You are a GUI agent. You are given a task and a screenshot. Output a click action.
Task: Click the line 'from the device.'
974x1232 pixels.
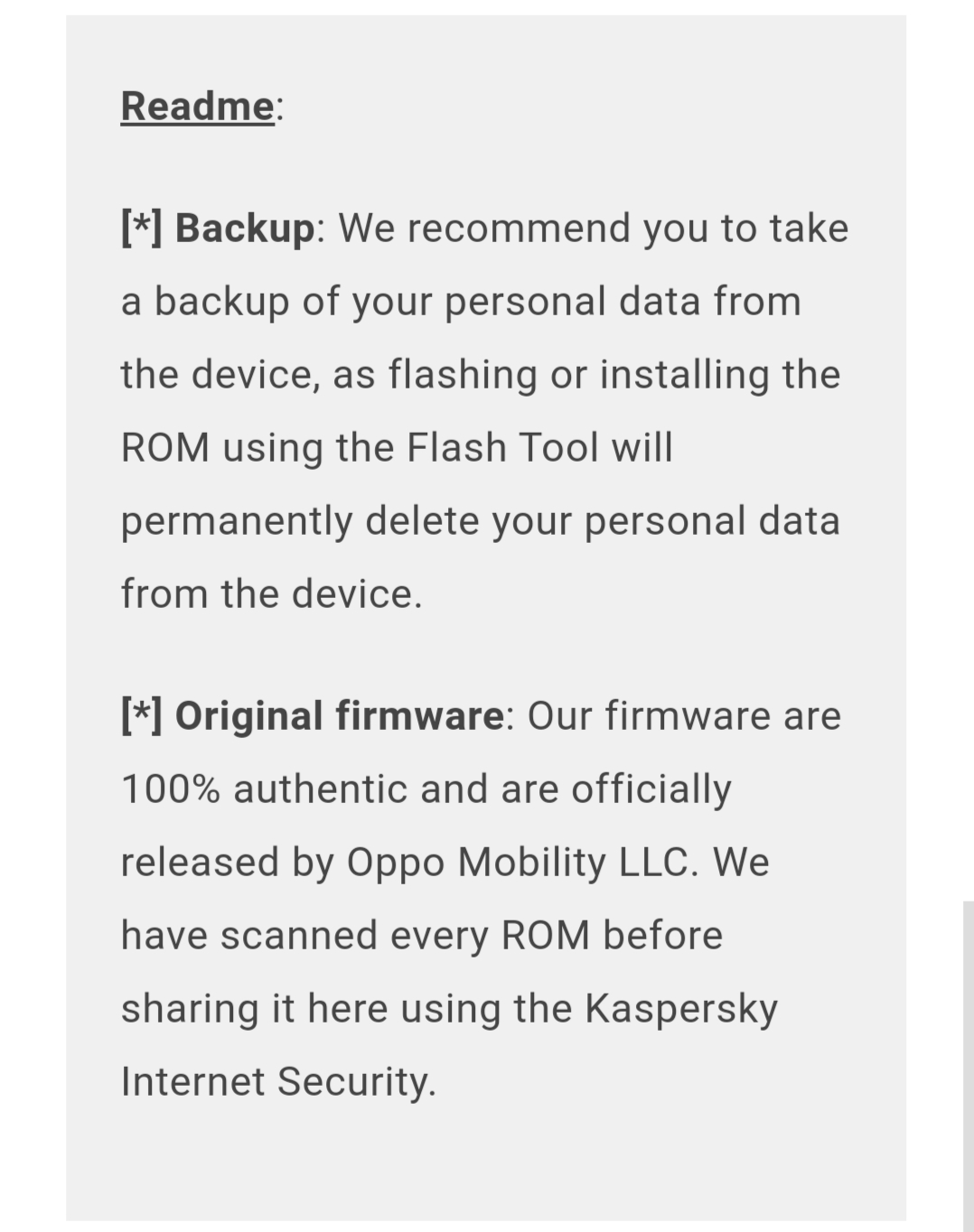(x=272, y=593)
